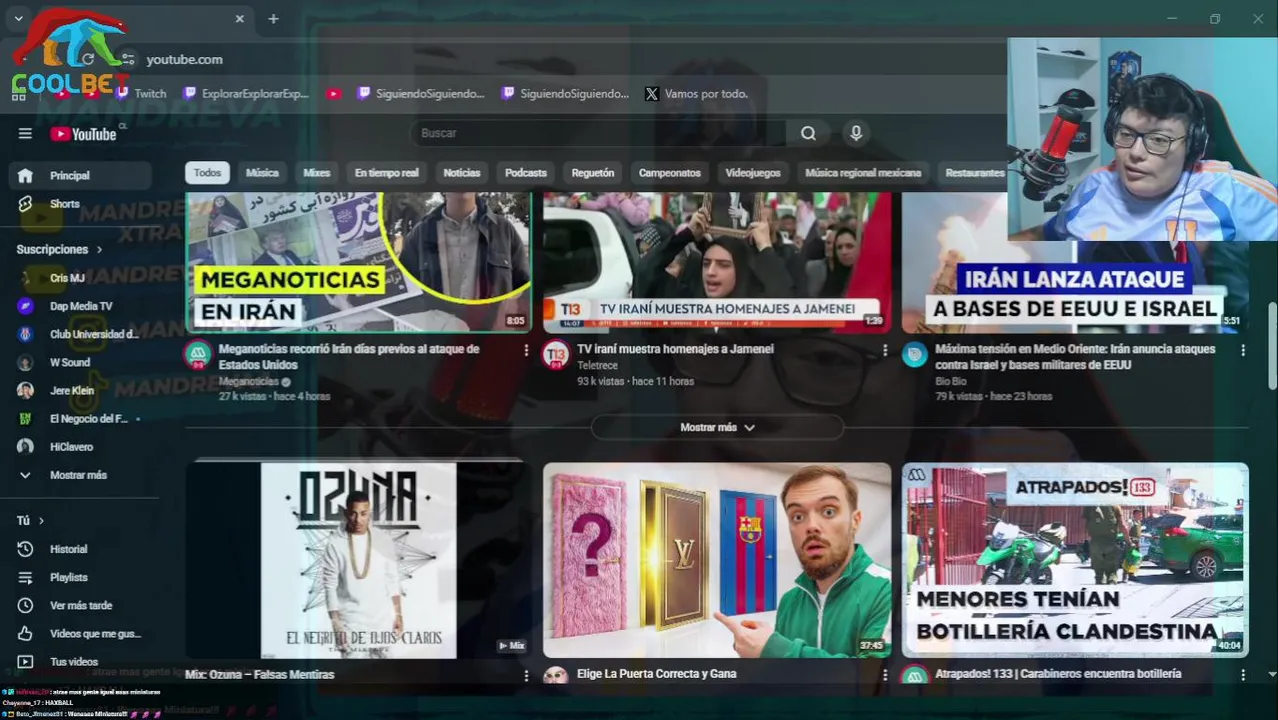Click the YouTube logo
This screenshot has width=1278, height=720.
click(84, 134)
